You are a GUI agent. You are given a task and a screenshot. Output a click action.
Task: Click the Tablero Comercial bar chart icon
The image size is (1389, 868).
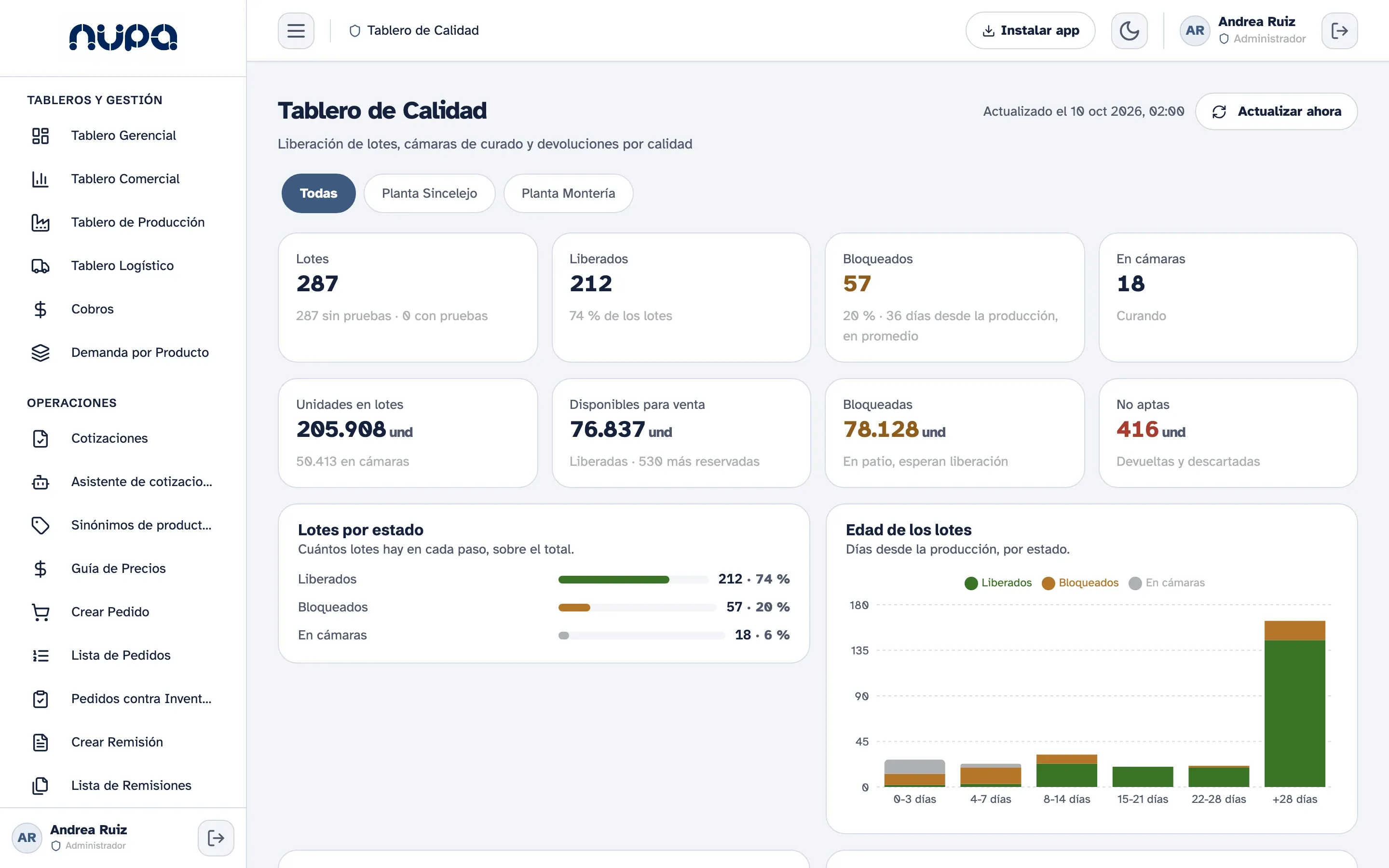[40, 179]
